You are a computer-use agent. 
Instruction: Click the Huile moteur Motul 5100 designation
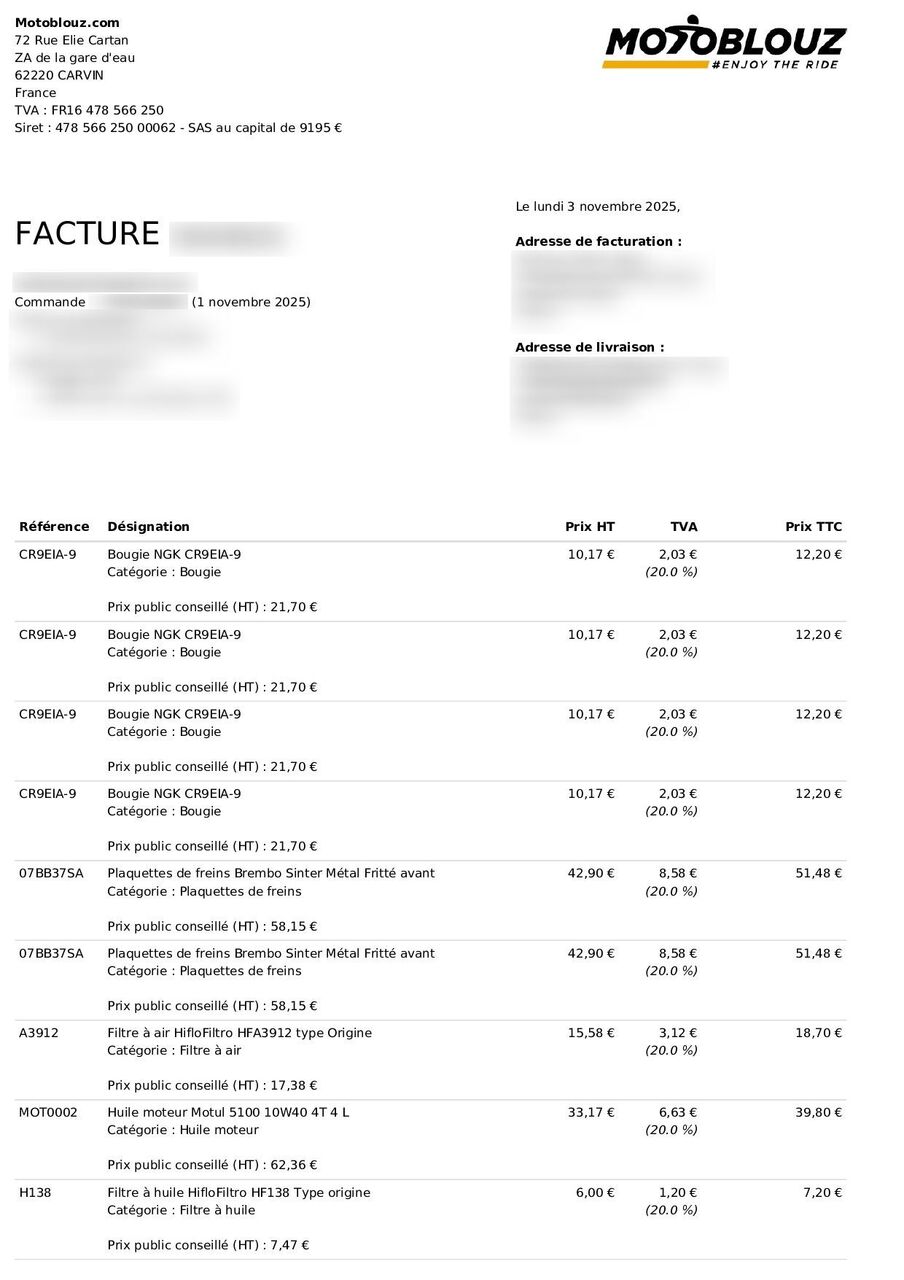[228, 1113]
